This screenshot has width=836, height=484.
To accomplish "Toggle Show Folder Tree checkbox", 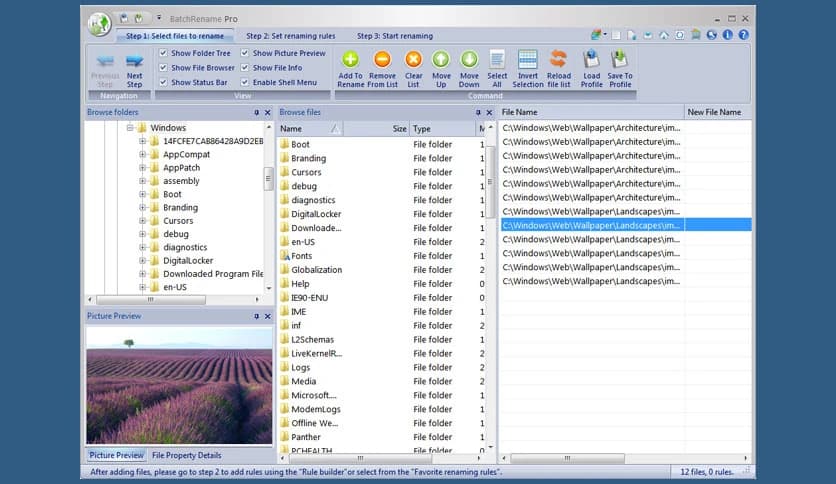I will 163,53.
